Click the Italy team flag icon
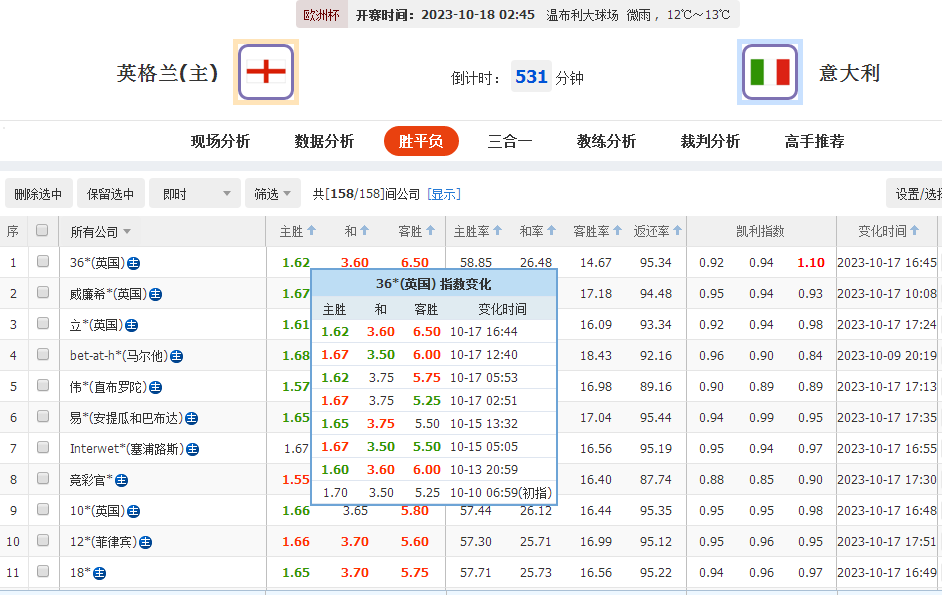 [x=770, y=72]
